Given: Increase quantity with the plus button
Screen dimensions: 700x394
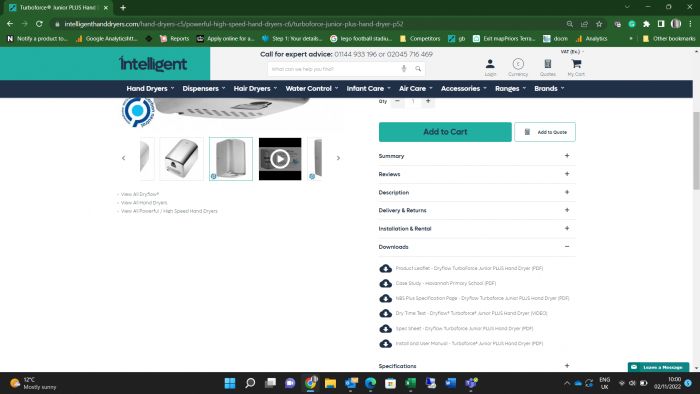Looking at the screenshot, I should [x=428, y=101].
